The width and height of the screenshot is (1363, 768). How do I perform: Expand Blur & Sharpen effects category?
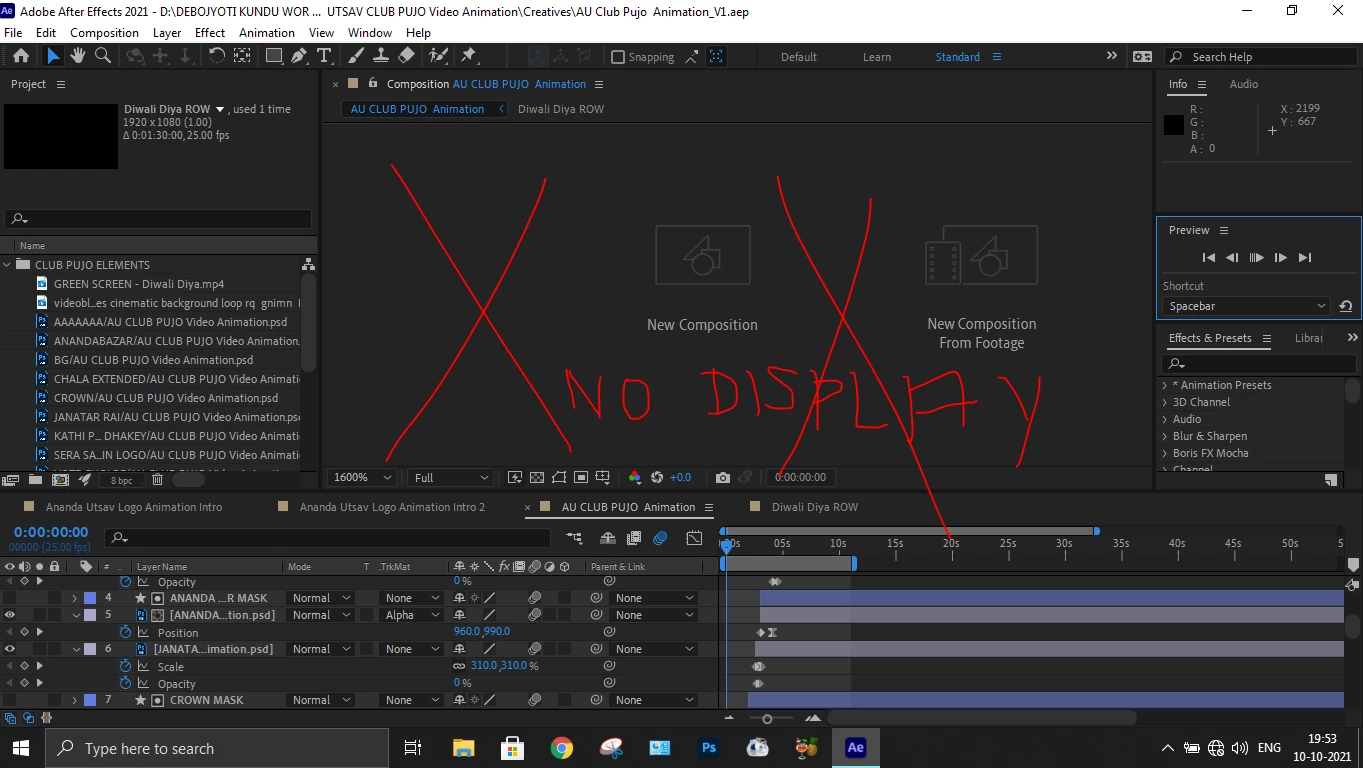(1165, 436)
